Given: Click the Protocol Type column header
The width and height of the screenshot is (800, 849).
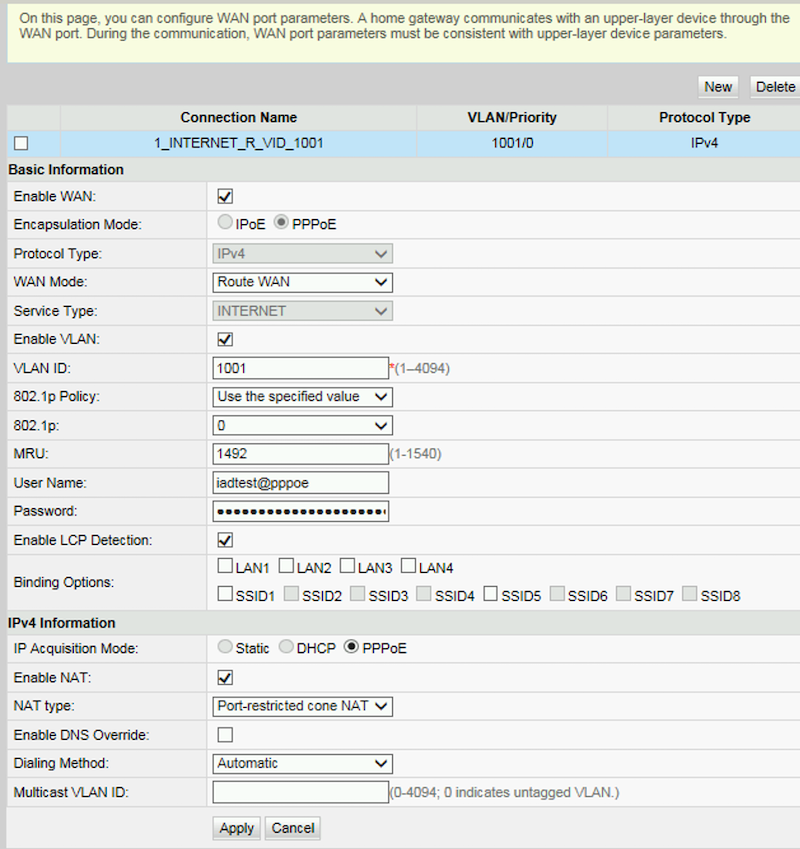Looking at the screenshot, I should coord(704,117).
